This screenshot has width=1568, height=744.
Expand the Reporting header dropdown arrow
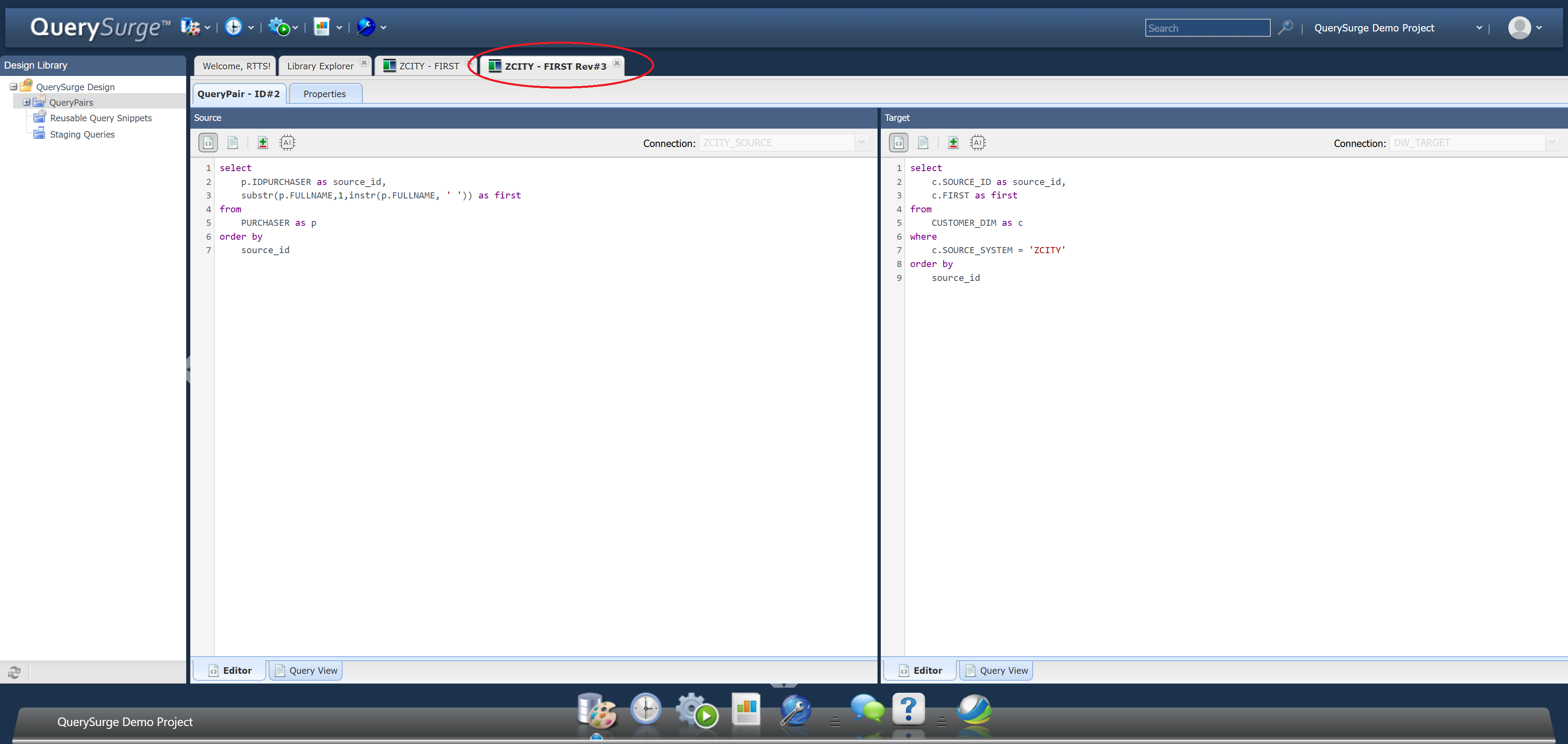point(339,27)
